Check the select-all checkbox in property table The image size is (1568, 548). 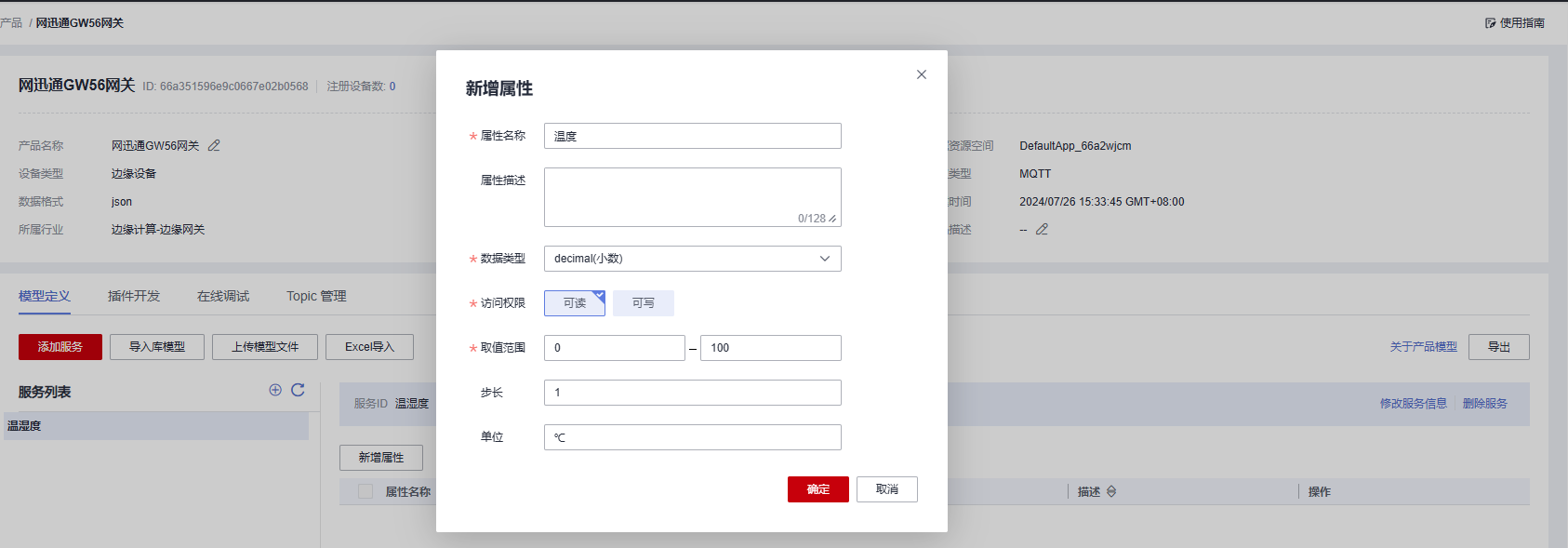(365, 492)
